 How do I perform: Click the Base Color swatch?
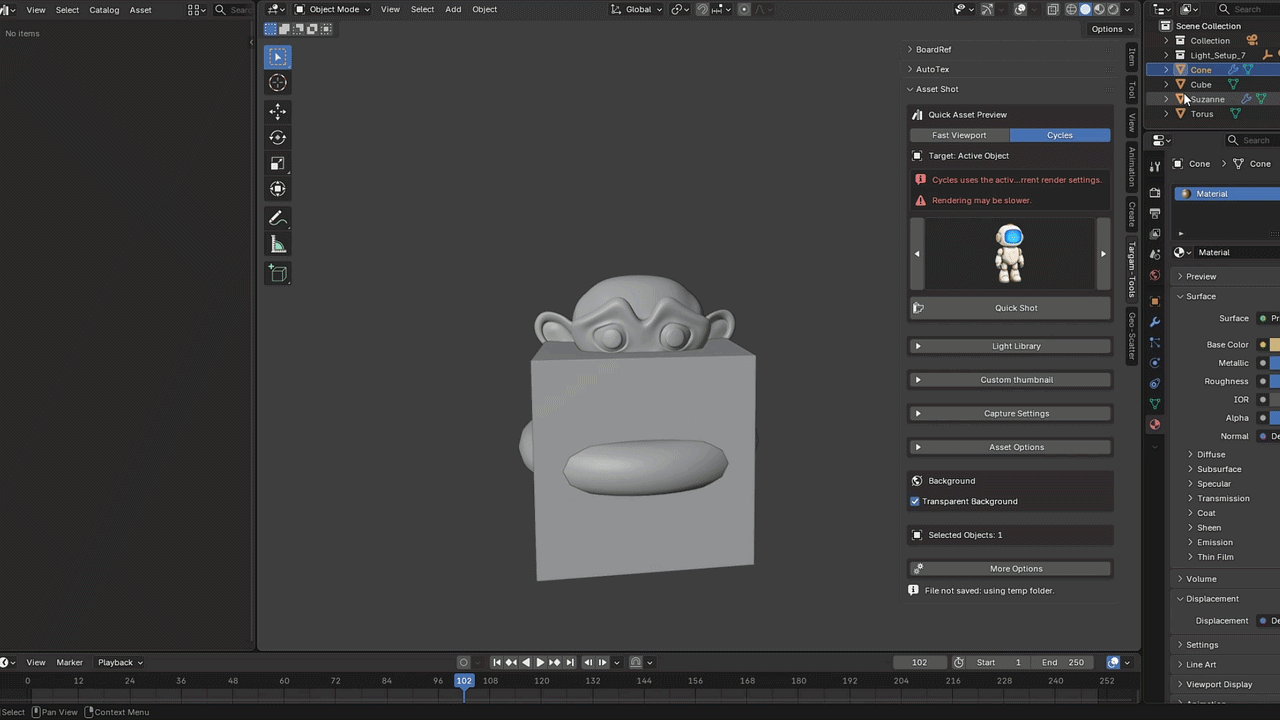1275,344
